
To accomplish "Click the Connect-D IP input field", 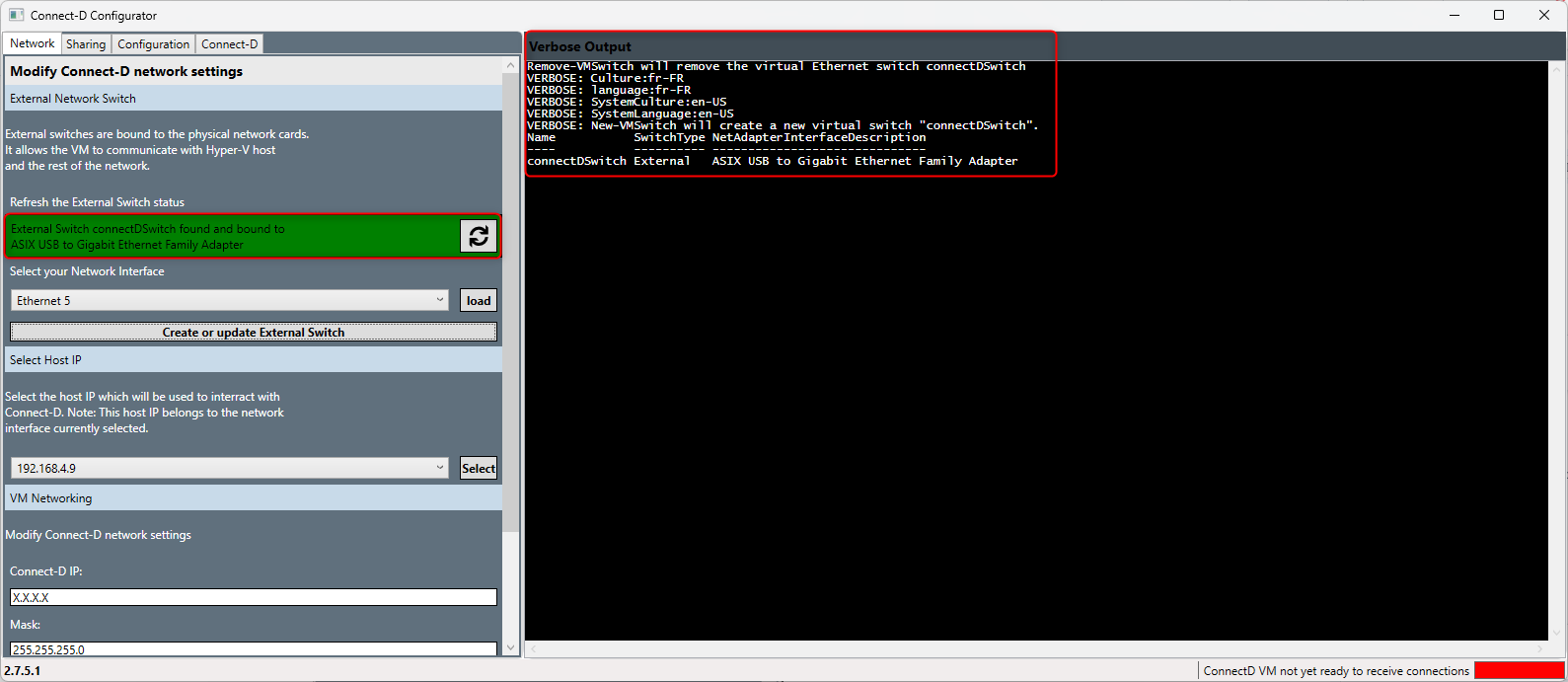I will pos(254,597).
